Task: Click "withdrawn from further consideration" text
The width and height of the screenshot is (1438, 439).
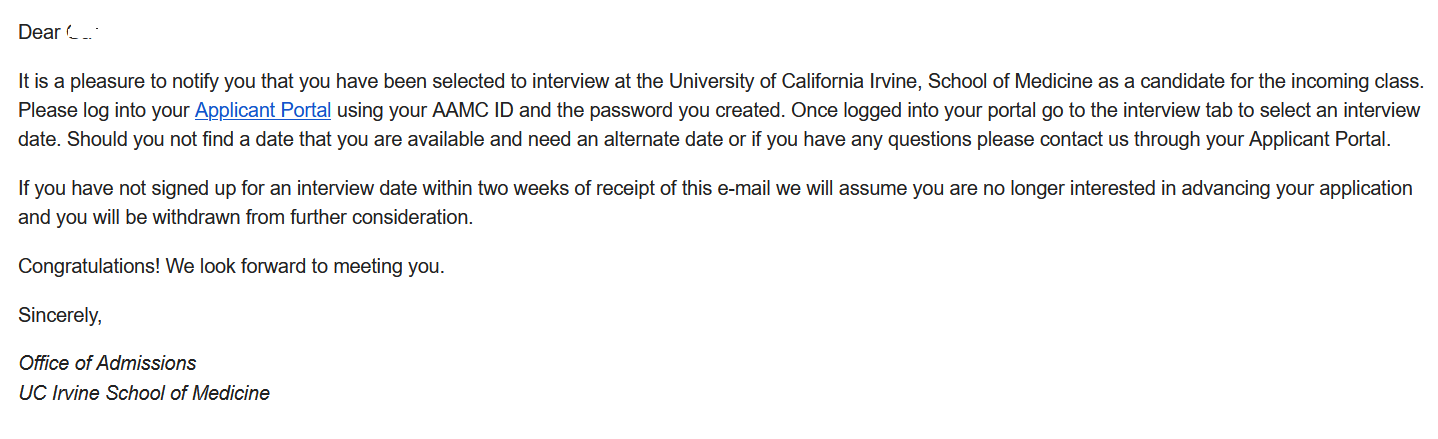Action: [312, 217]
